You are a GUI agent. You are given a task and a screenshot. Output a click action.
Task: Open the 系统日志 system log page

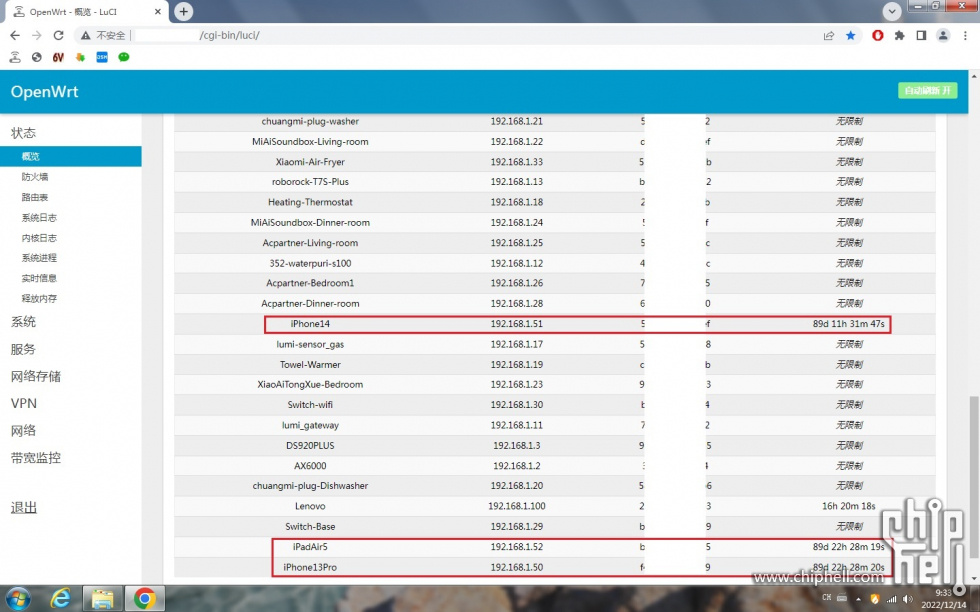pyautogui.click(x=39, y=218)
